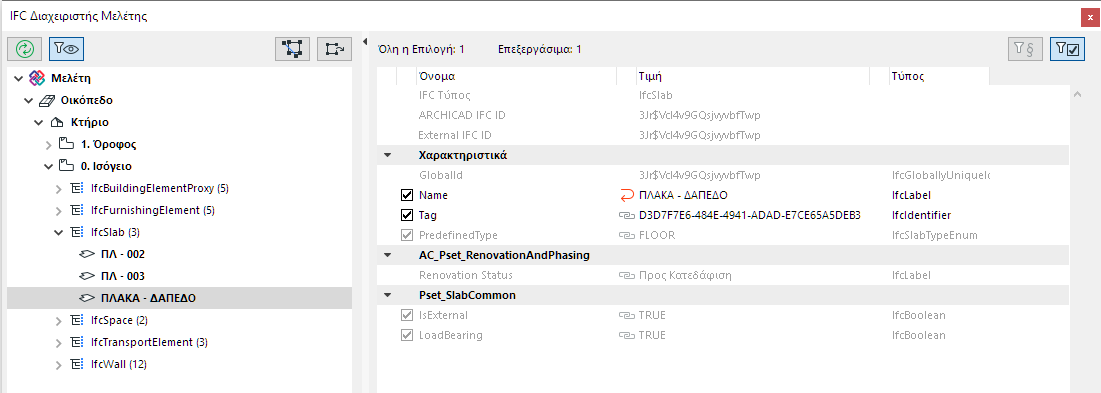Toggle the LoadBearing checkbox
The image size is (1101, 393).
407,335
